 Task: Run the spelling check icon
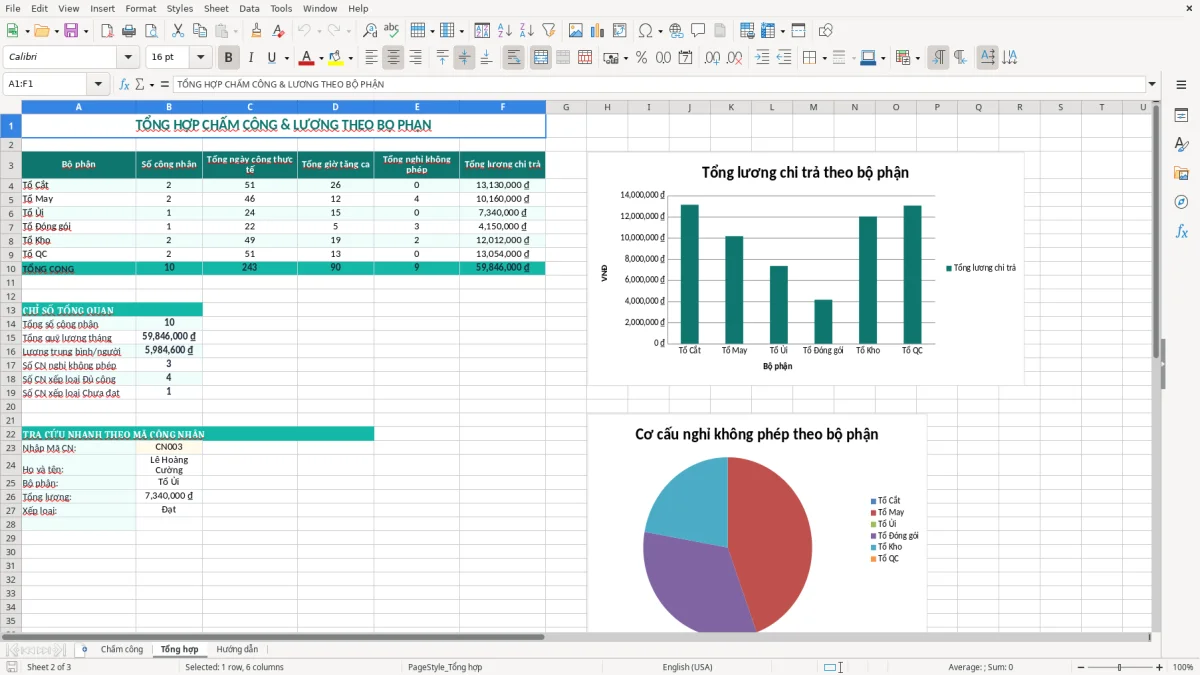click(x=392, y=31)
